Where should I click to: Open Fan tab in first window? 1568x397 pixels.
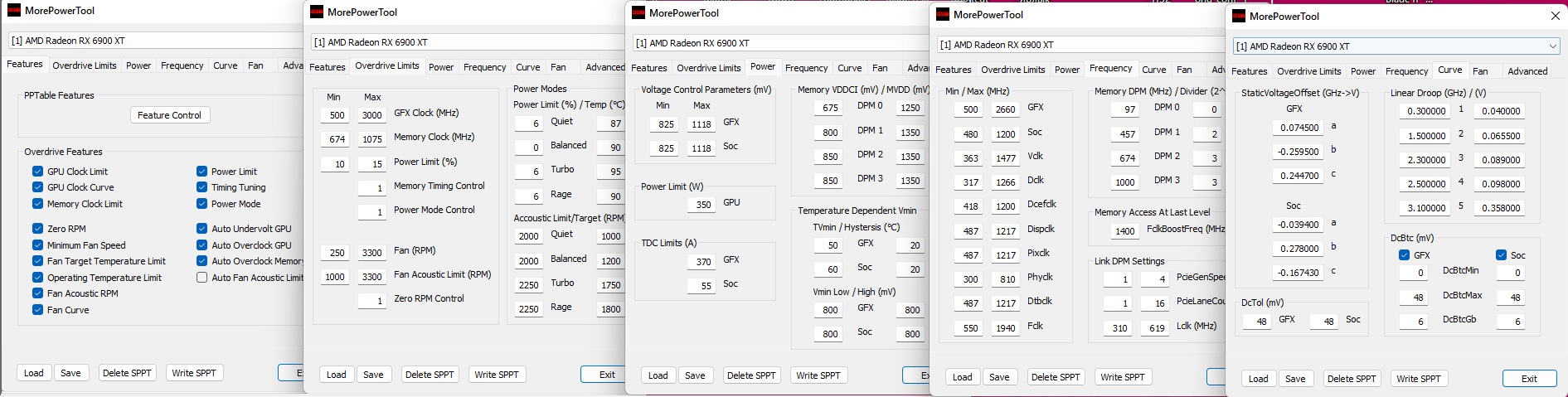coord(255,65)
